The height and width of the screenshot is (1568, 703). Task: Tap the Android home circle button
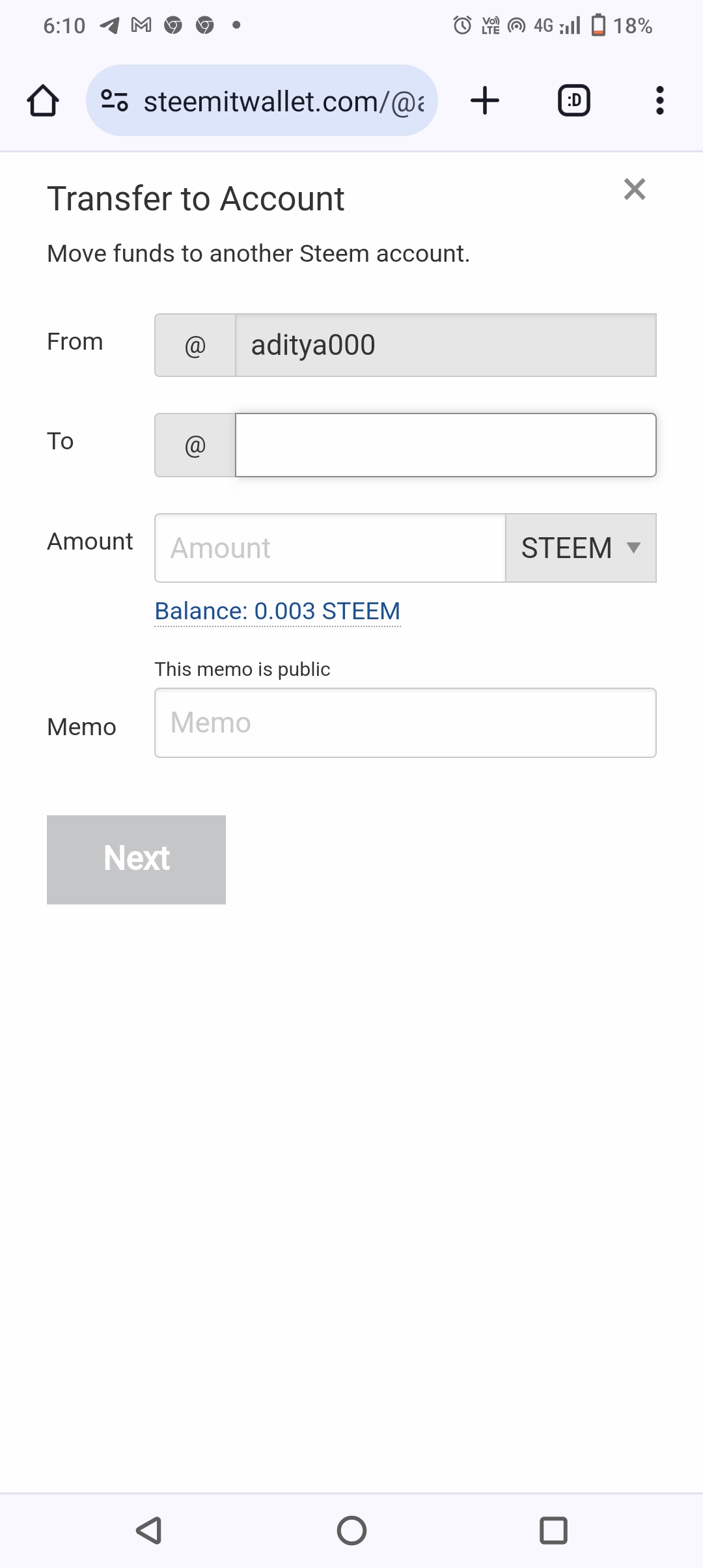(351, 1530)
